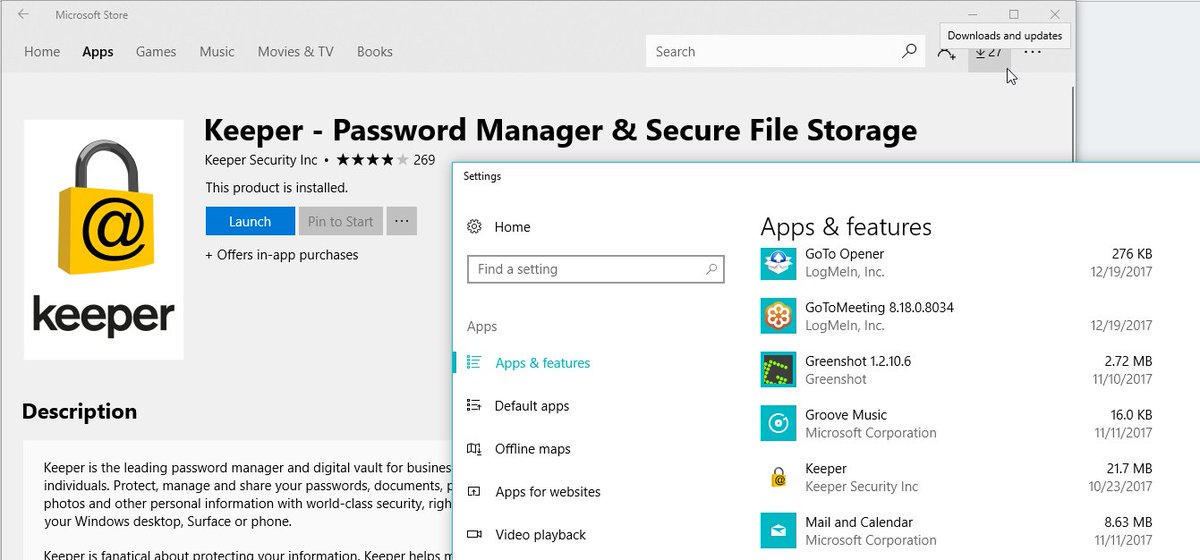The height and width of the screenshot is (560, 1200).
Task: Open the Movies & TV tab
Action: (x=295, y=52)
